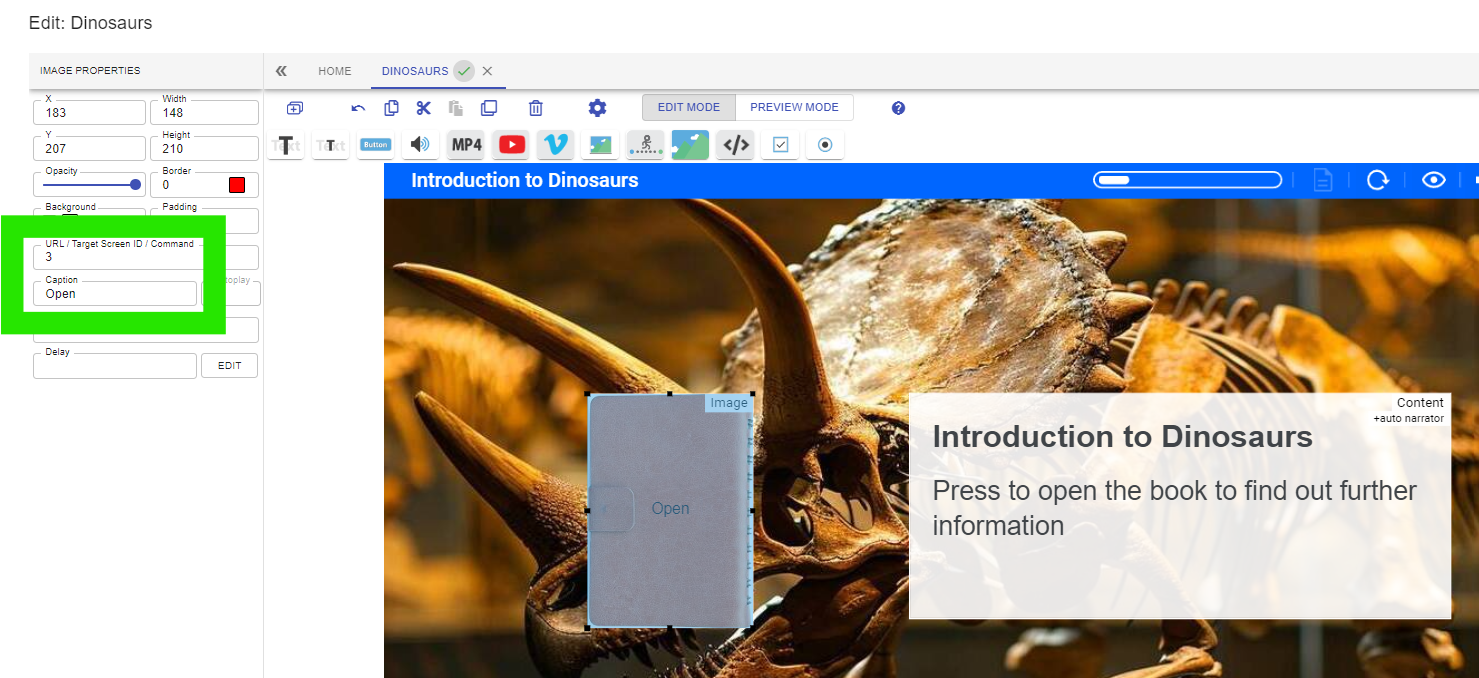The width and height of the screenshot is (1479, 678).
Task: Insert a small image element
Action: pyautogui.click(x=600, y=145)
